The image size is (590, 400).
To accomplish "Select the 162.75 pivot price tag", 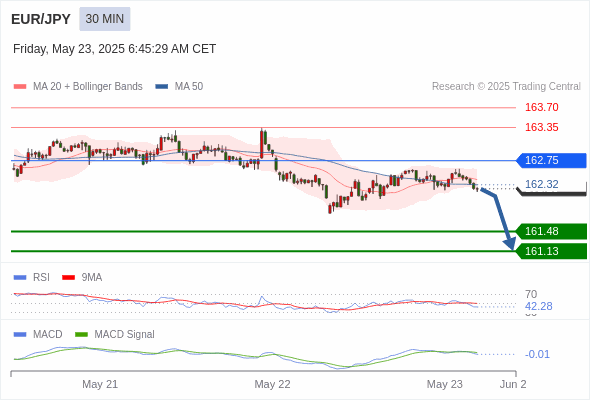I will coord(551,160).
